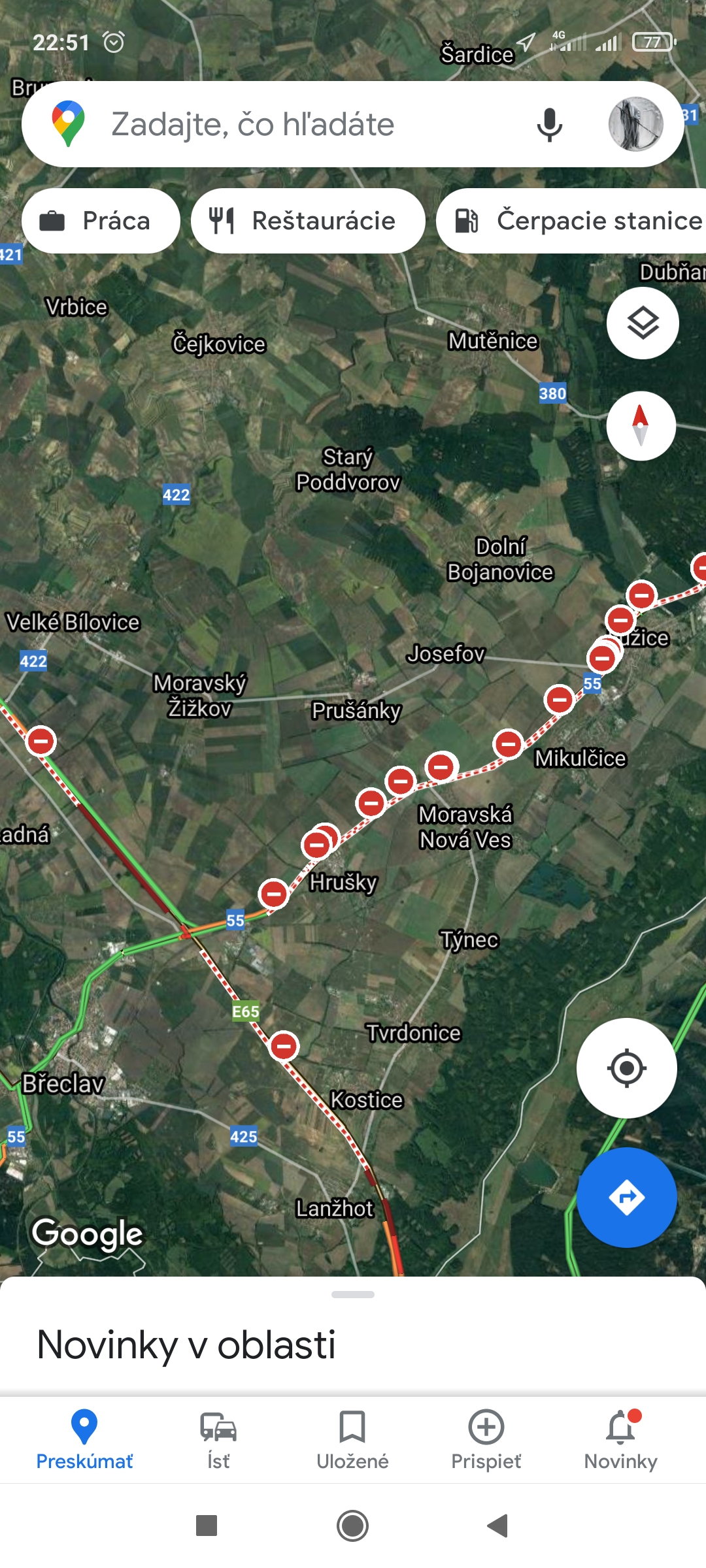This screenshot has width=706, height=1568.
Task: Select the Reštaurácie category chip
Action: [308, 221]
